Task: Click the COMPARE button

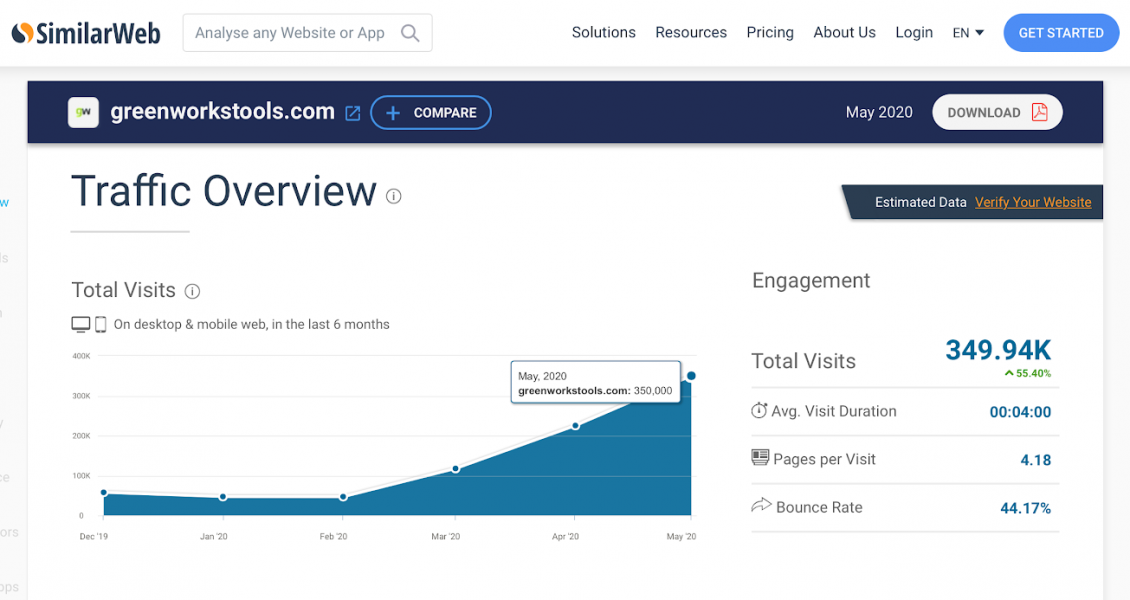Action: click(431, 113)
